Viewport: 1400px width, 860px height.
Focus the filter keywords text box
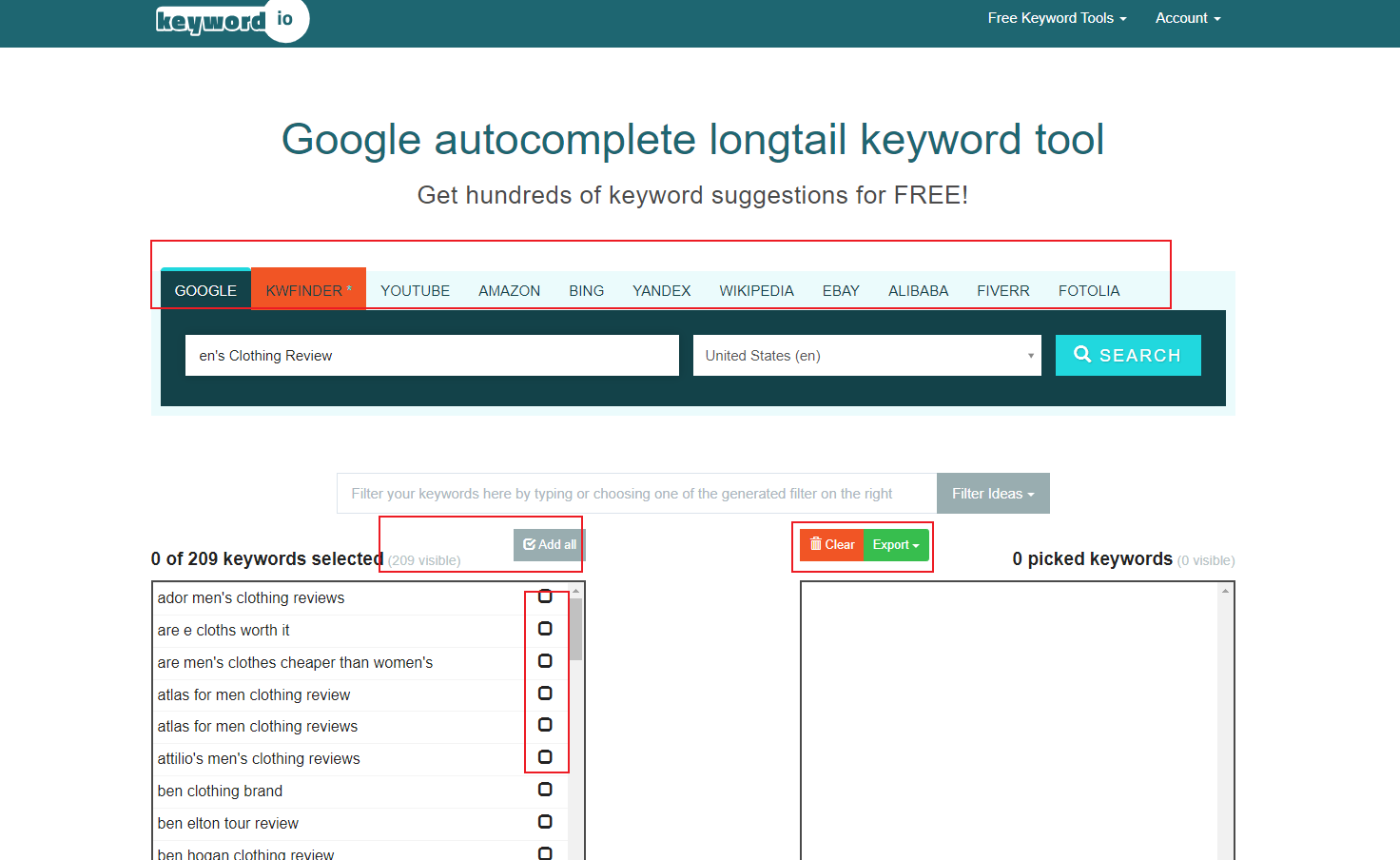[x=636, y=494]
